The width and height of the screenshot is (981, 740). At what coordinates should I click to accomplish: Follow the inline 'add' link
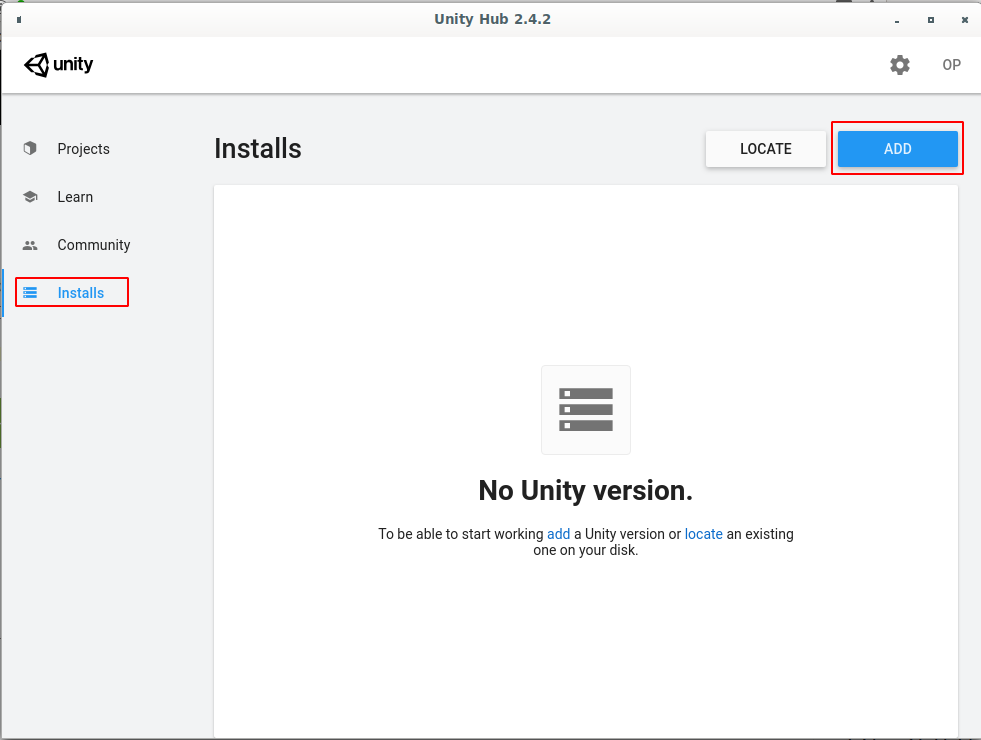558,534
